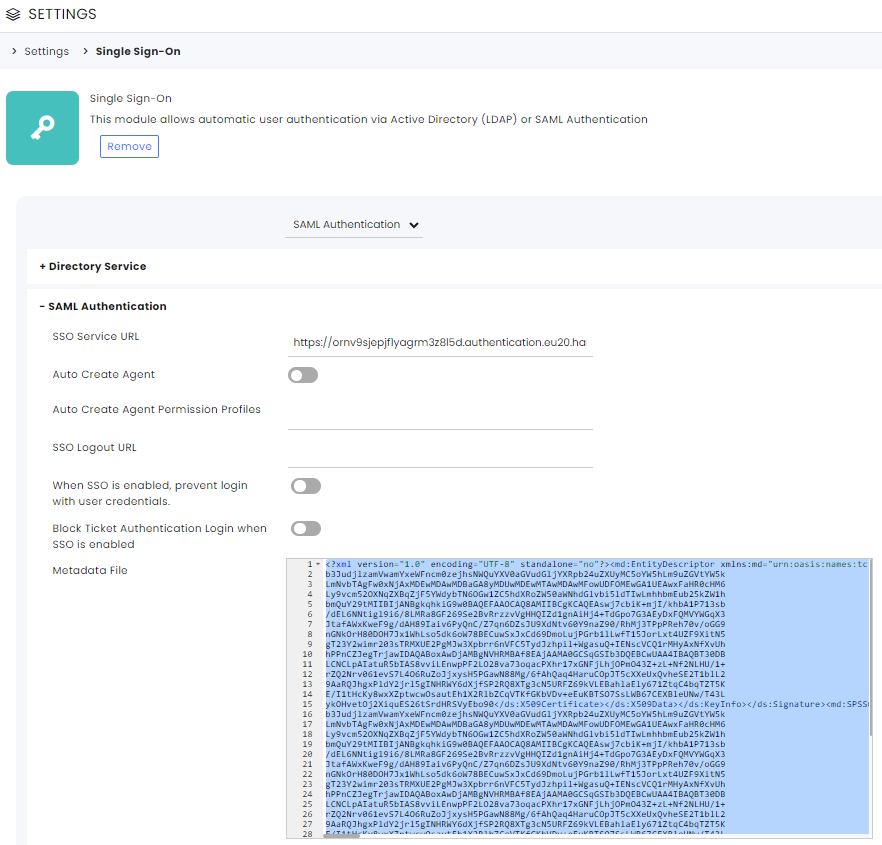Click the metadata editor horizontal scrollbar
Image resolution: width=882 pixels, height=845 pixels.
(x=341, y=836)
